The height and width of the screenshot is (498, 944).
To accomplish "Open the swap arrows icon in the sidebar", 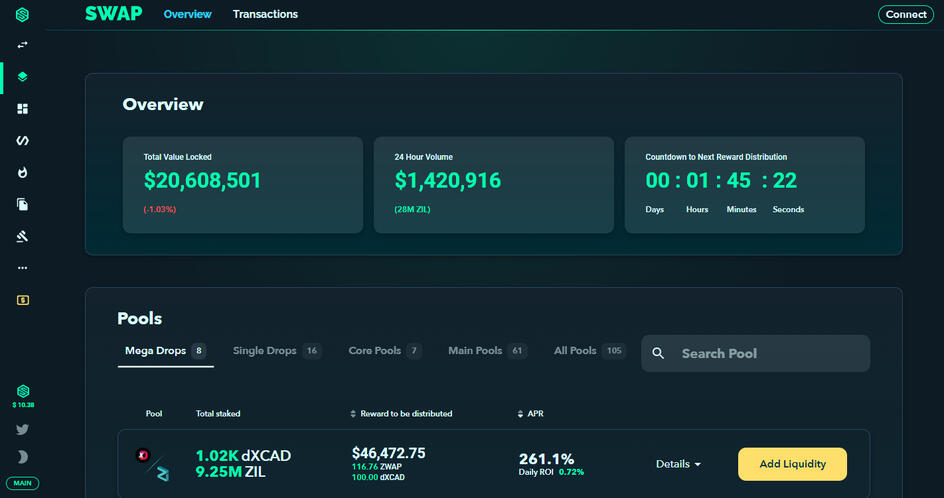I will click(x=22, y=45).
